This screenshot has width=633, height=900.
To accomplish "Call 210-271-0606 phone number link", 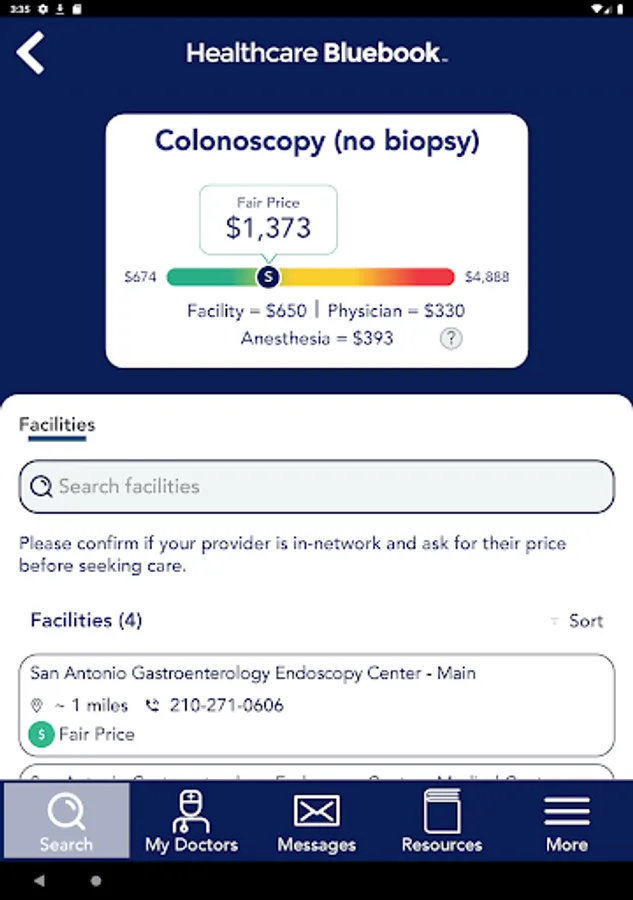I will (x=227, y=705).
